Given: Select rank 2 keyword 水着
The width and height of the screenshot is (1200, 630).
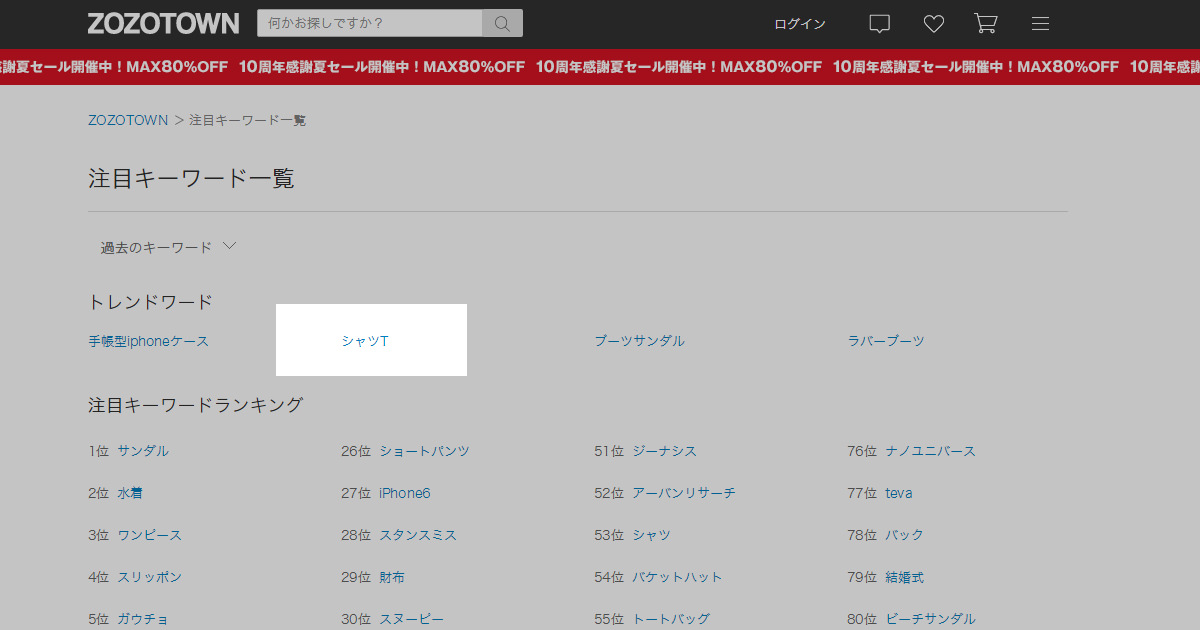Looking at the screenshot, I should tap(130, 493).
